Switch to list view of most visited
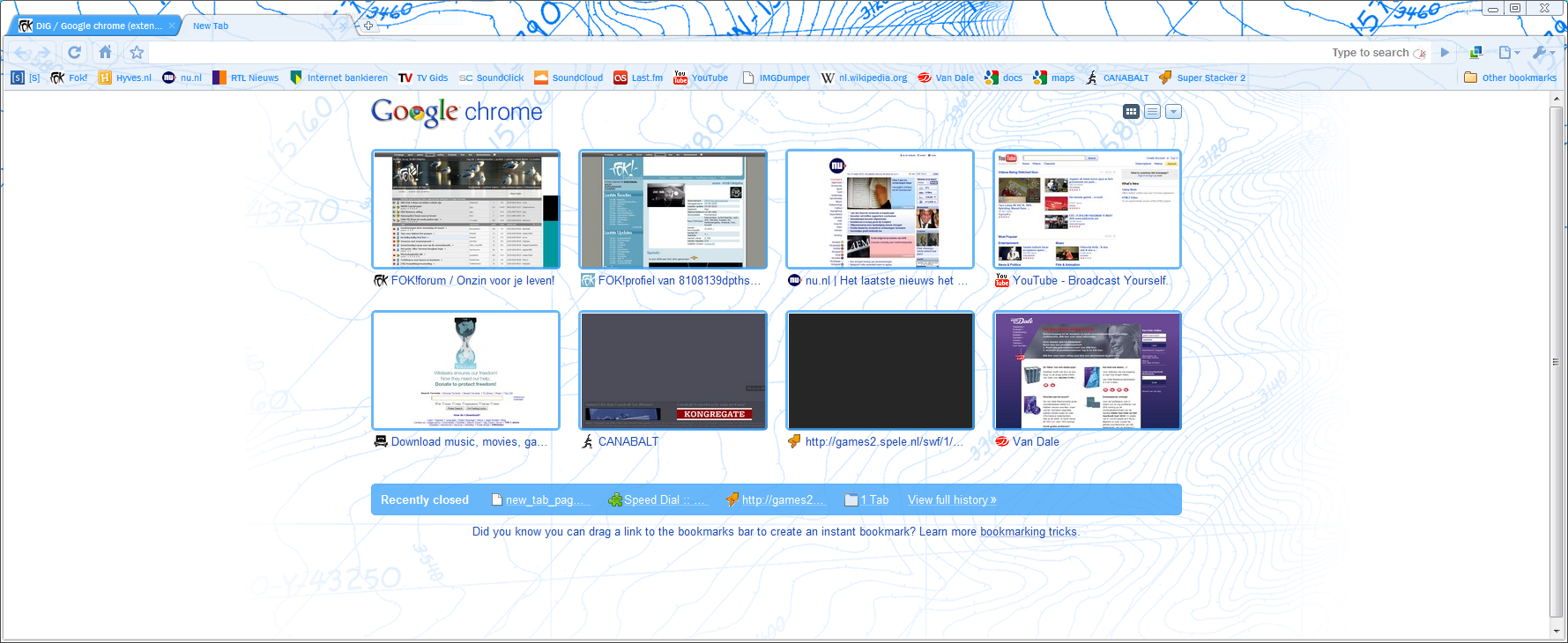The height and width of the screenshot is (643, 1568). (x=1152, y=112)
